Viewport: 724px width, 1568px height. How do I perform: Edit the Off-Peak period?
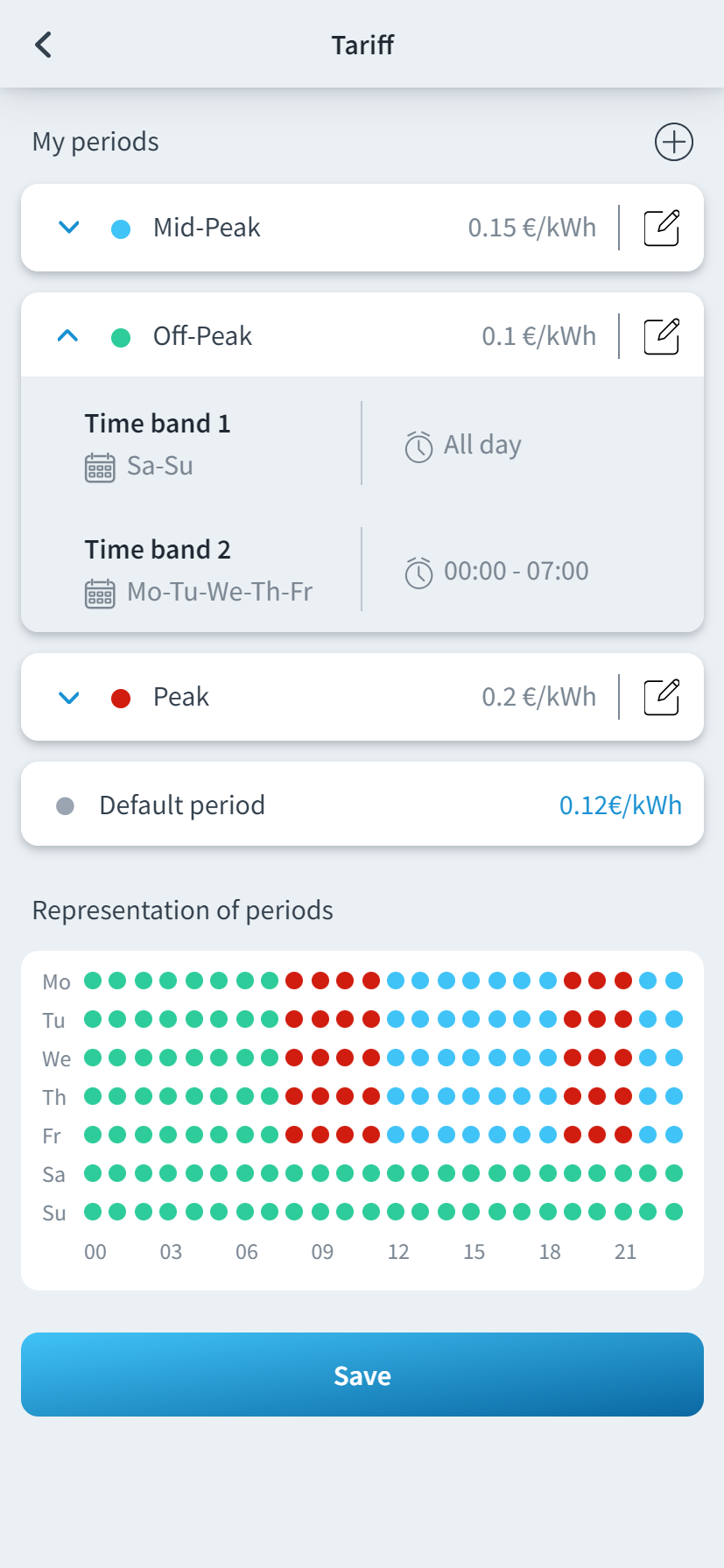click(x=661, y=336)
